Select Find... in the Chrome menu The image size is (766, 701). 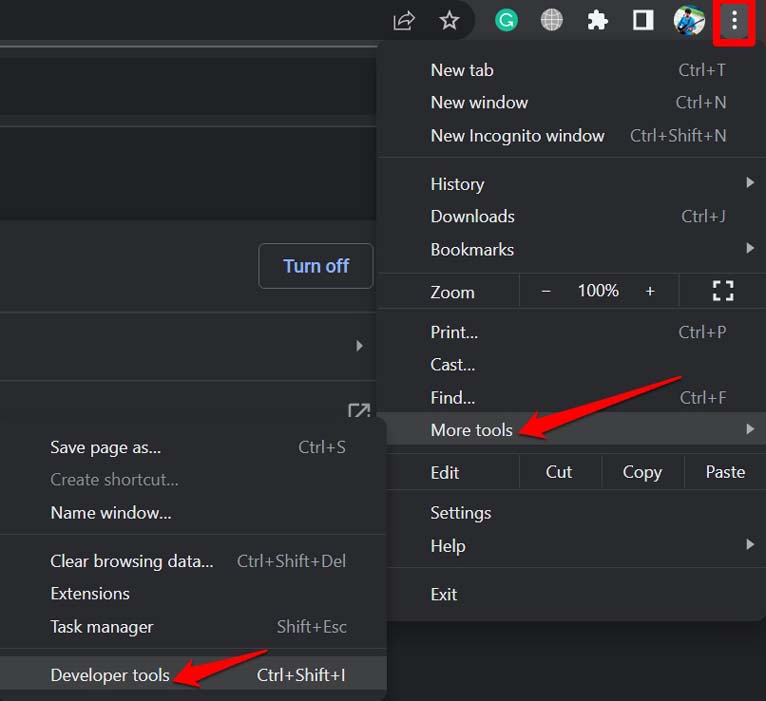tap(572, 398)
